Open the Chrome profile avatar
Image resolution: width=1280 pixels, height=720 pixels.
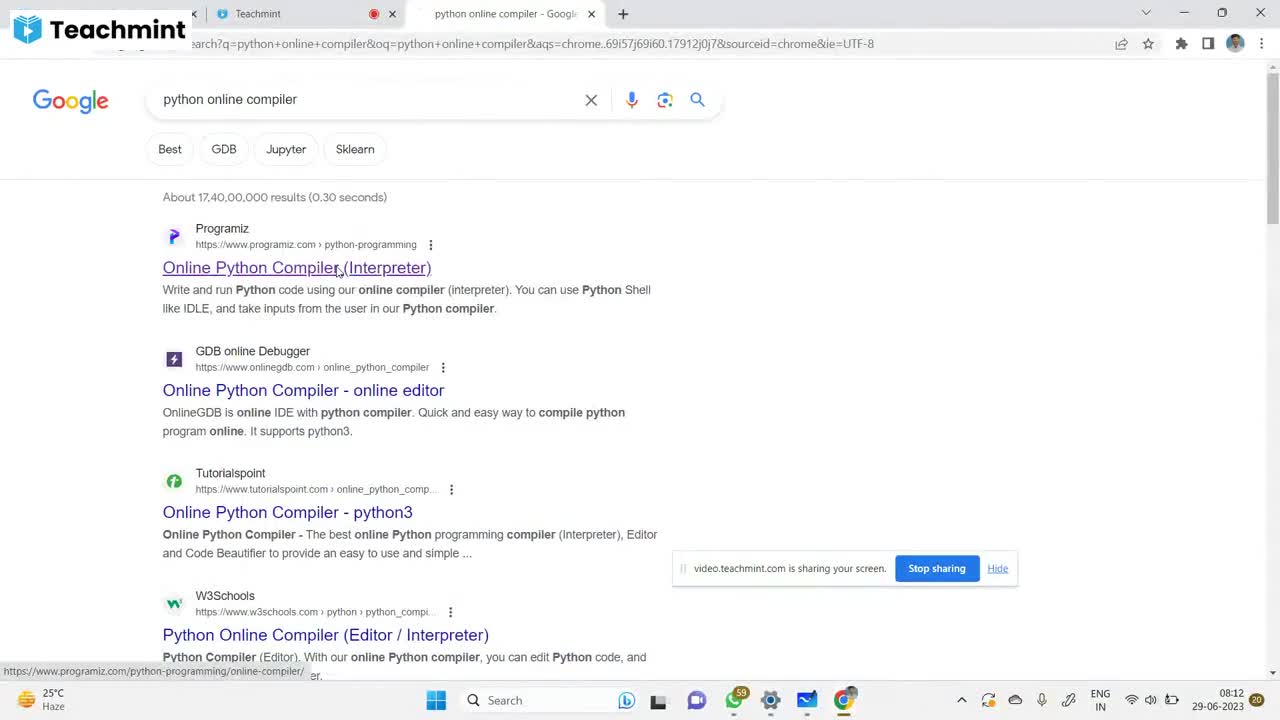click(x=1235, y=44)
